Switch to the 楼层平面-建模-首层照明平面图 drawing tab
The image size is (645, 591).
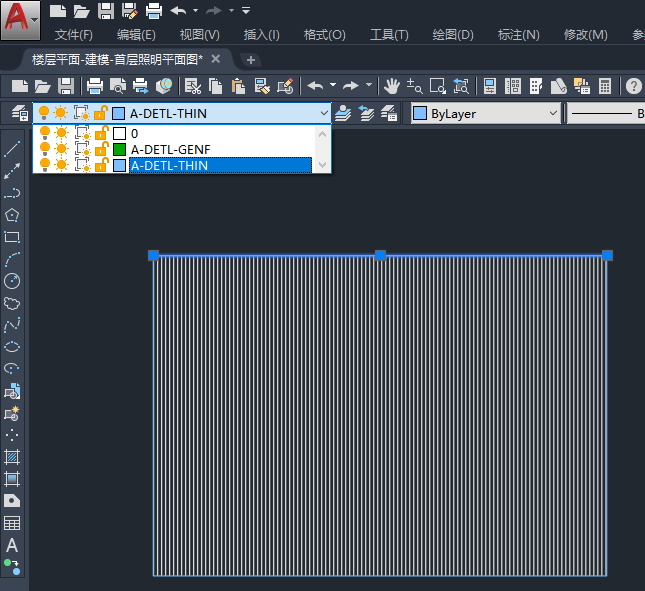(x=117, y=60)
